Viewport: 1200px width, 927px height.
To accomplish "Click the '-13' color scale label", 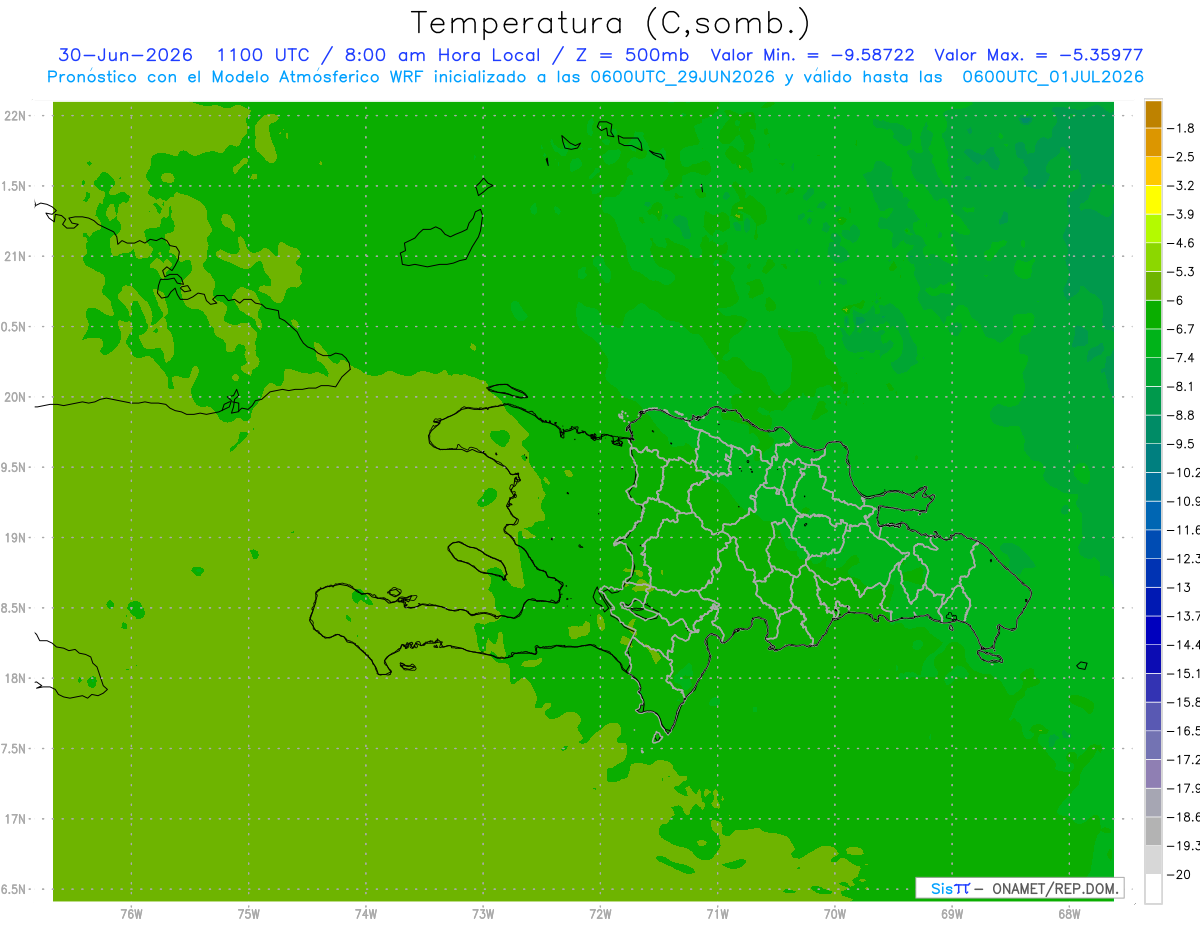I will 1179,587.
